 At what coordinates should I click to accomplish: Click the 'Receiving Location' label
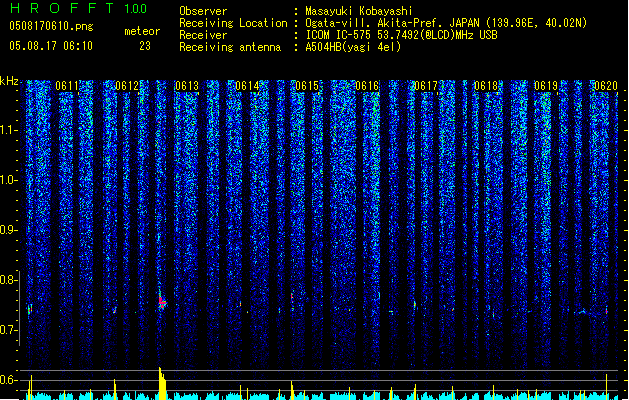pyautogui.click(x=233, y=23)
